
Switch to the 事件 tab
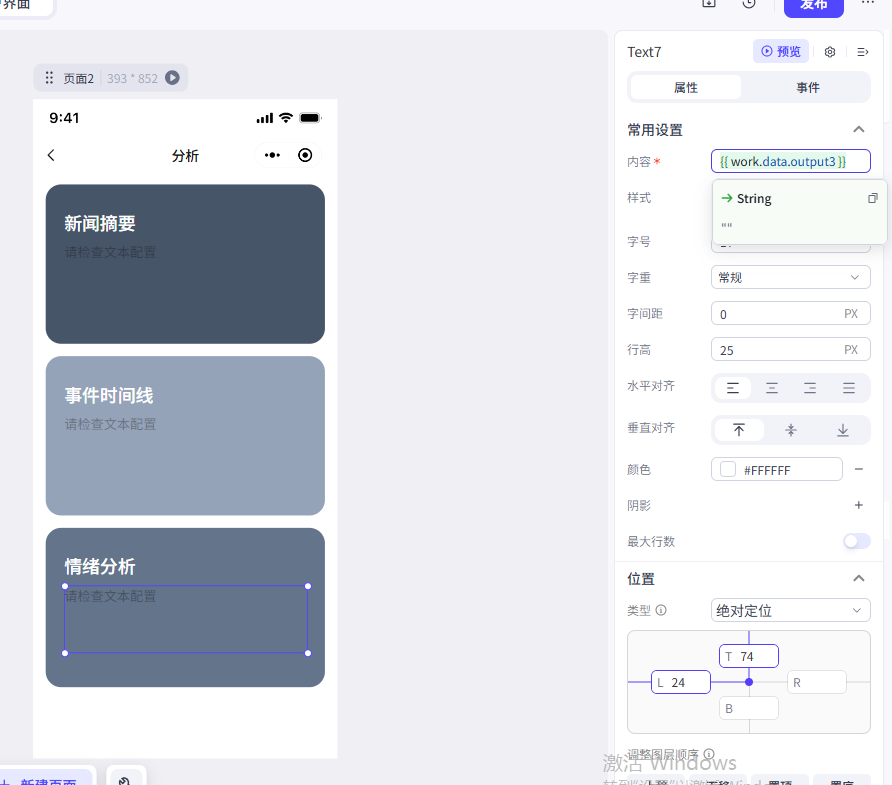[808, 88]
